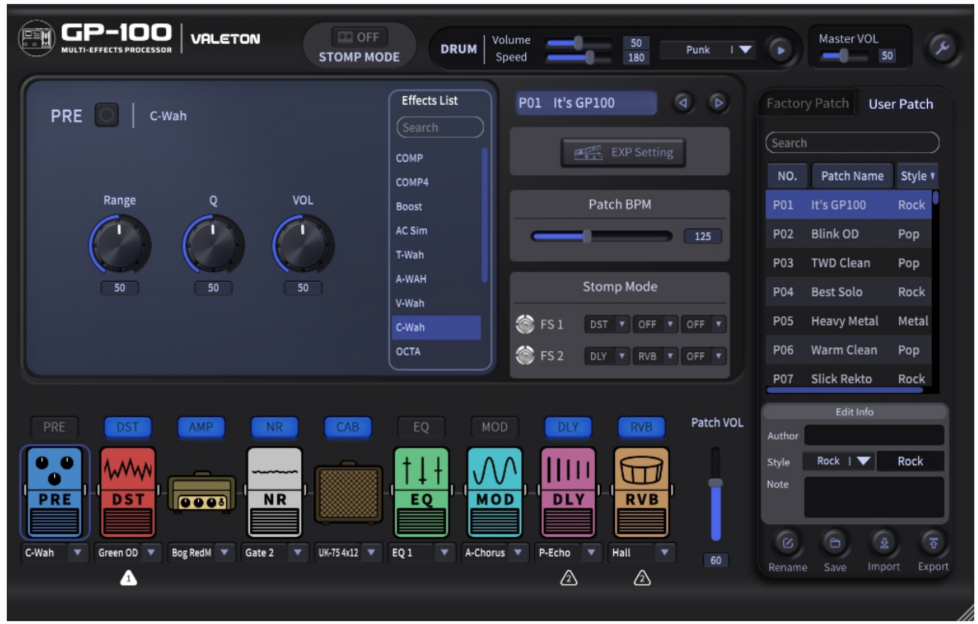Open the Gate 2 effect dropdown
Screen dimensions: 978x624
274,553
